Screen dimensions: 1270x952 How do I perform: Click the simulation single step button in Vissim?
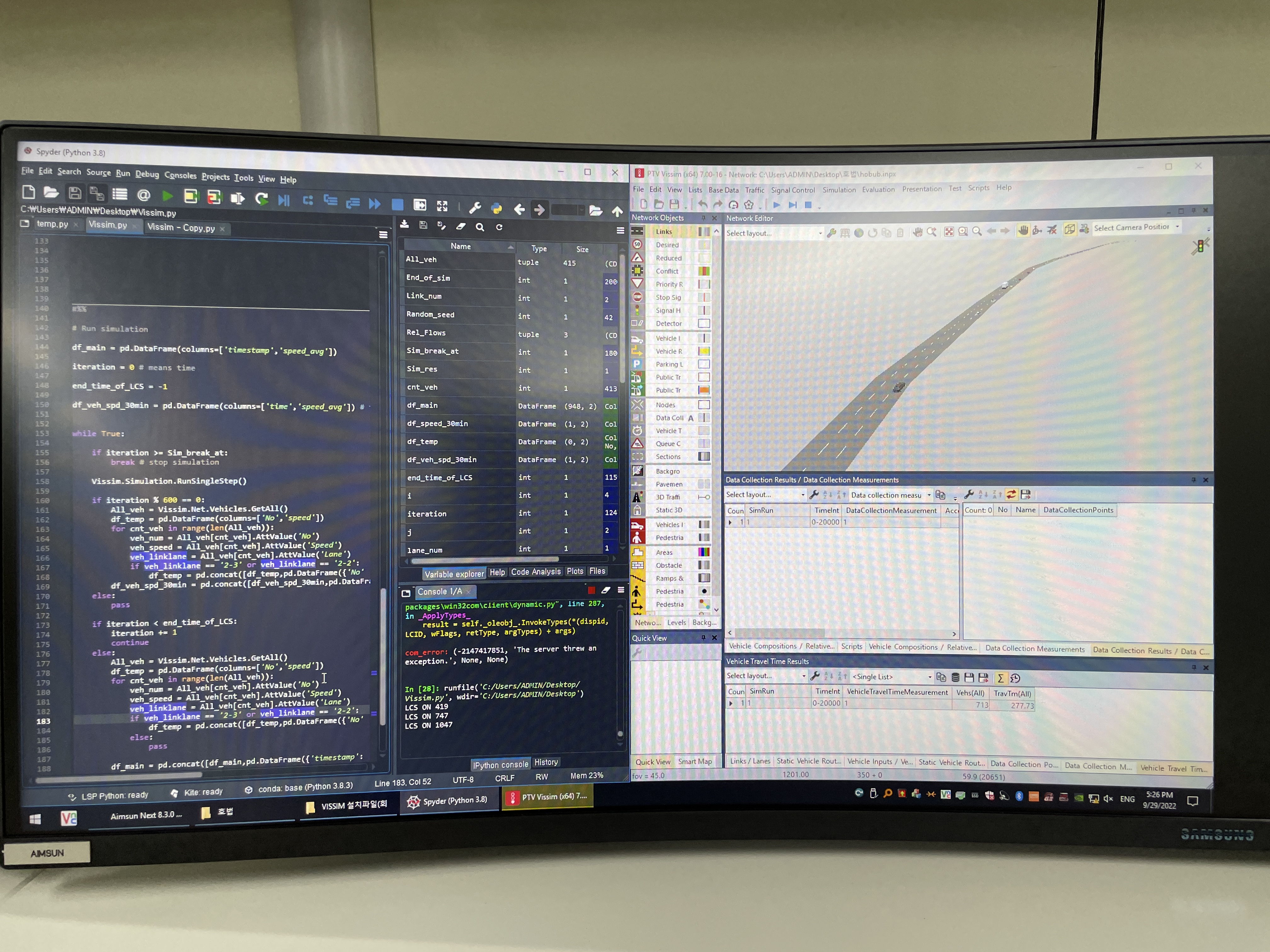coord(792,205)
